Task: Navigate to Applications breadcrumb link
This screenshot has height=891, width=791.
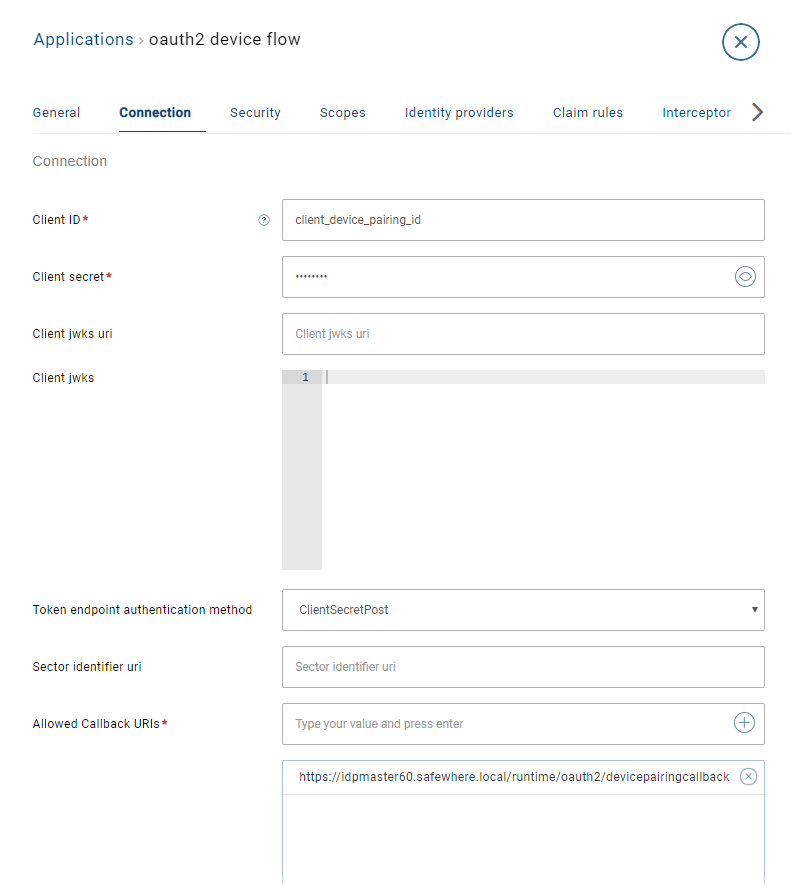Action: point(84,39)
